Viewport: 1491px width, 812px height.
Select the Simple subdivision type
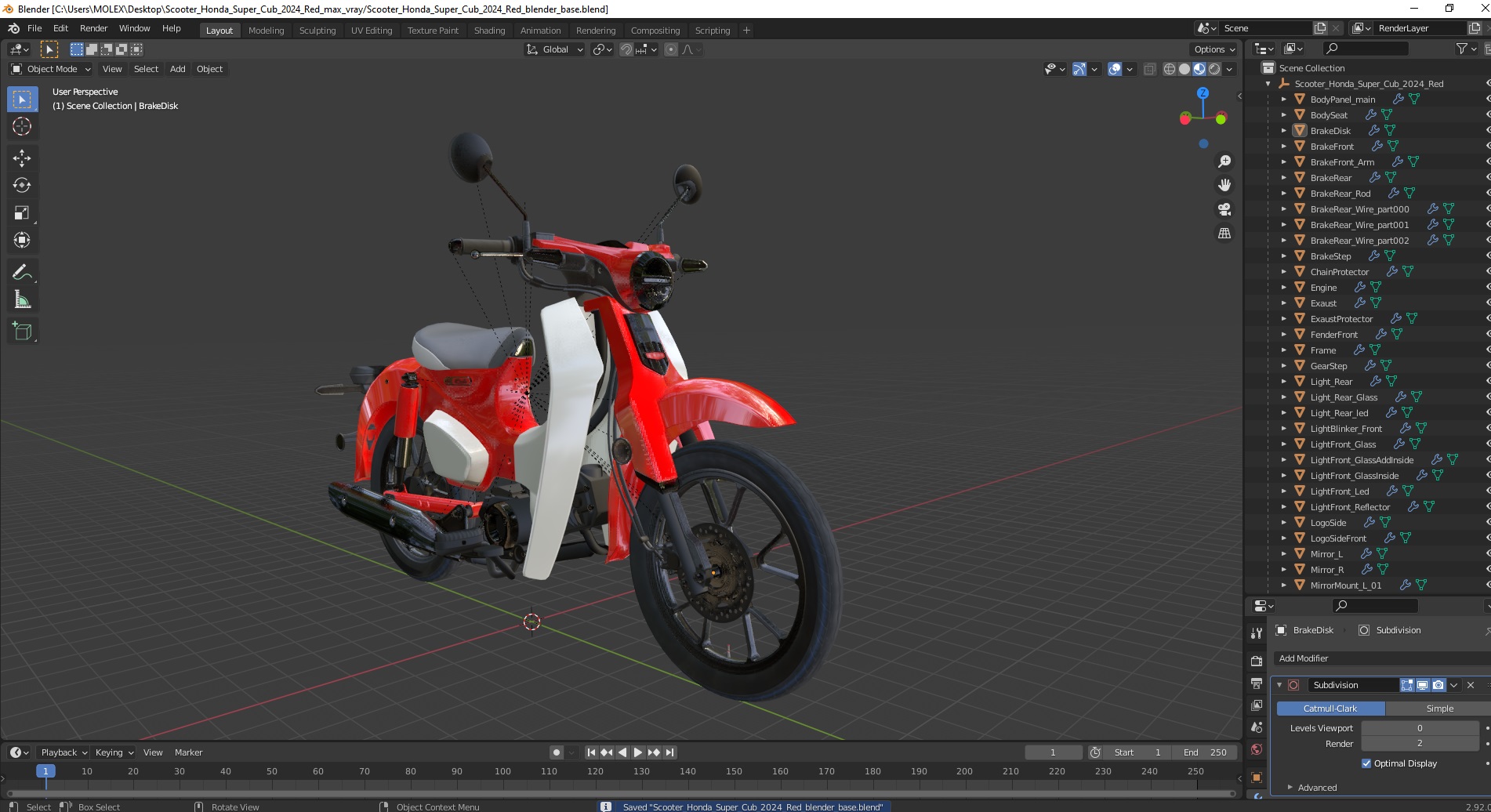tap(1438, 709)
